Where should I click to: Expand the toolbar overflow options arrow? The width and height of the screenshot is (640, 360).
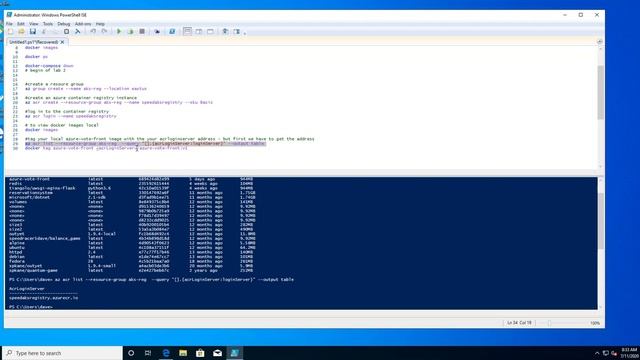245,33
